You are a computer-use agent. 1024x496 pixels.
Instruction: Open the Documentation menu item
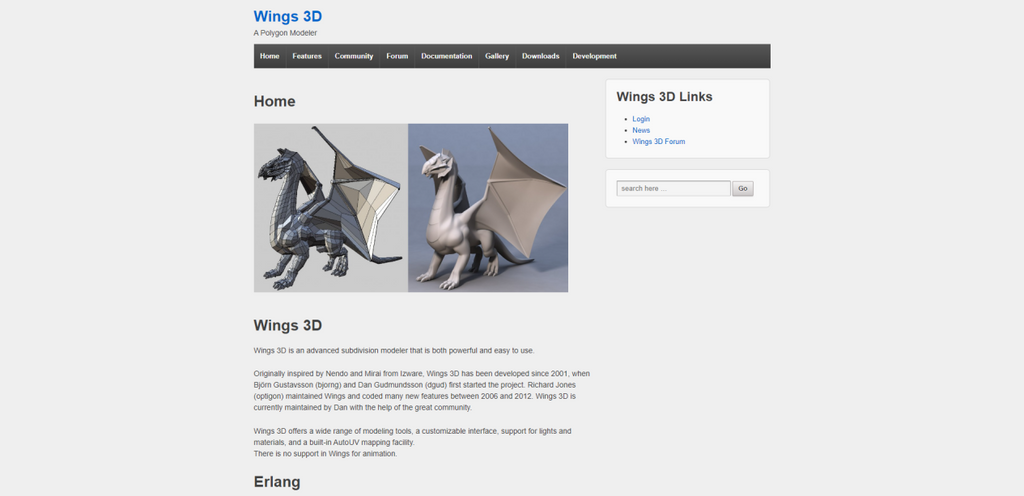click(447, 56)
